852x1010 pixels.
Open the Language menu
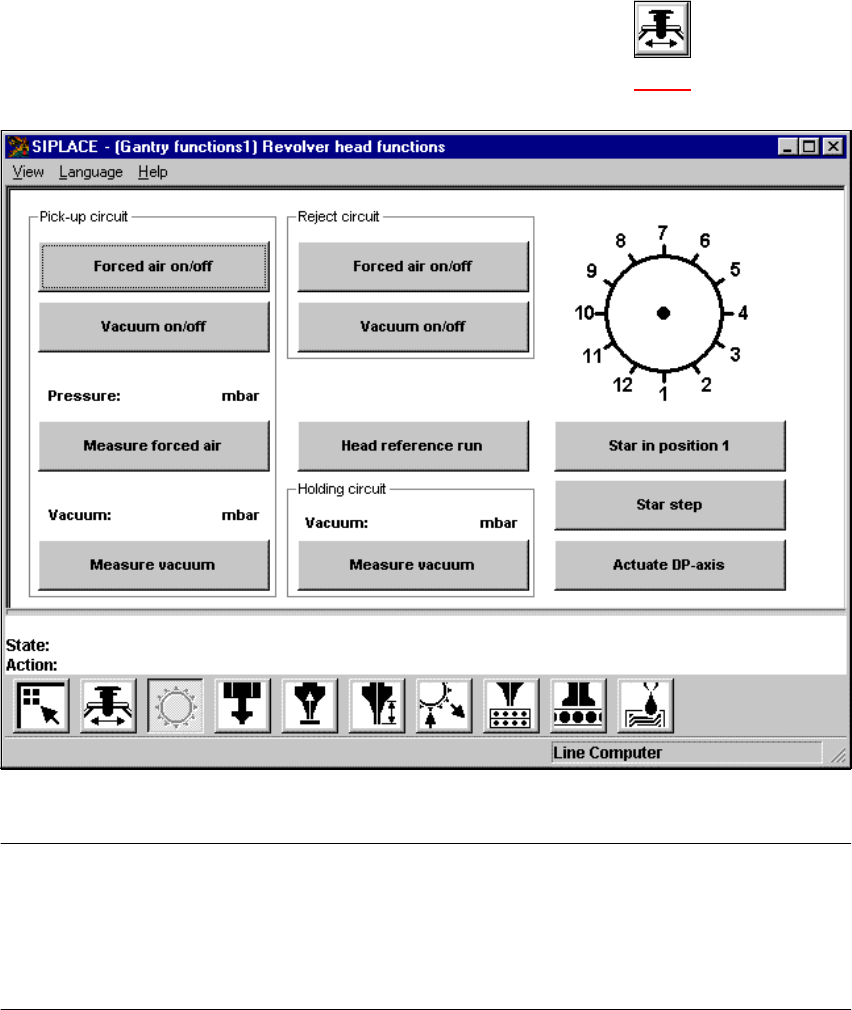pyautogui.click(x=91, y=172)
